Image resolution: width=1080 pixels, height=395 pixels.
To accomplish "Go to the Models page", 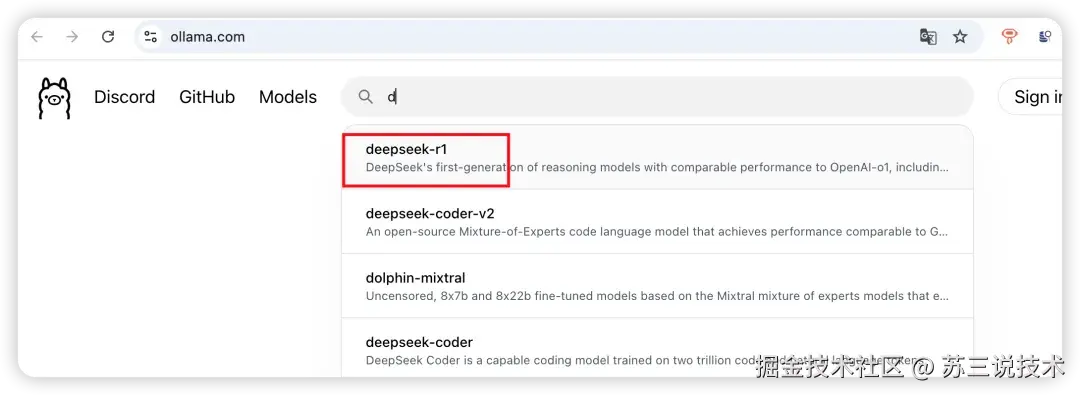I will pyautogui.click(x=288, y=97).
